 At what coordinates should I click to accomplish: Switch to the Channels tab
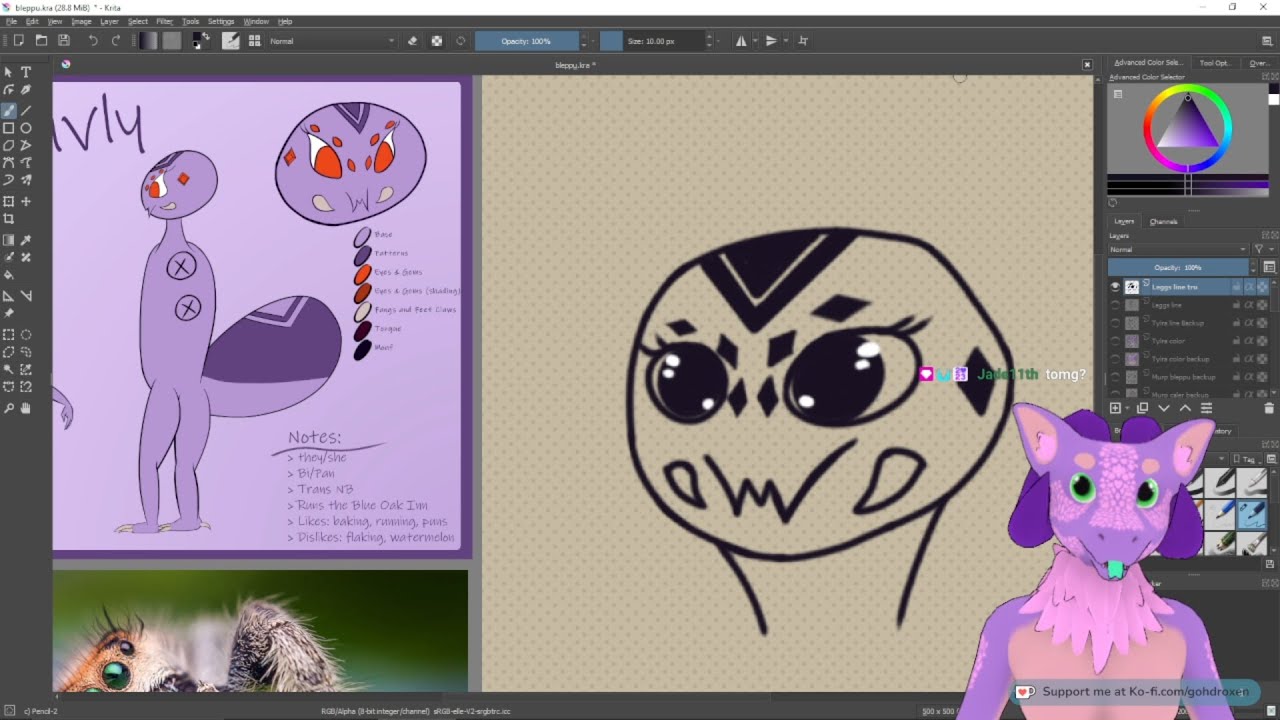[x=1163, y=221]
